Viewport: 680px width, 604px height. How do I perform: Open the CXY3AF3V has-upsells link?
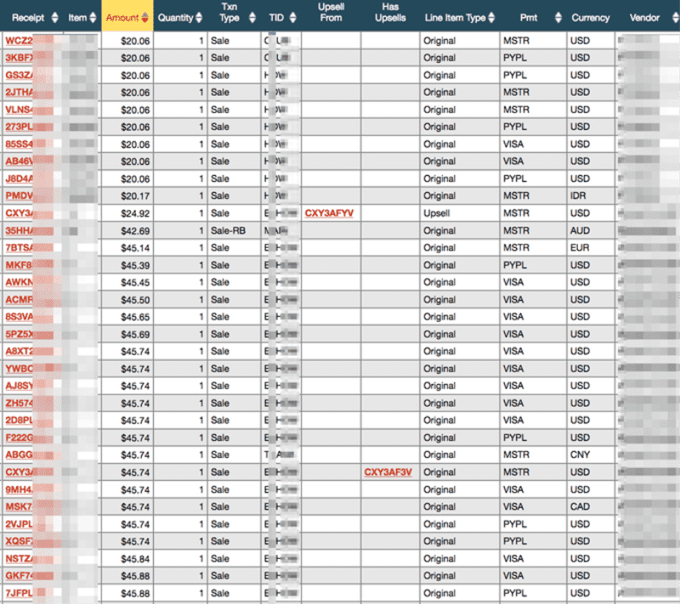(x=388, y=472)
